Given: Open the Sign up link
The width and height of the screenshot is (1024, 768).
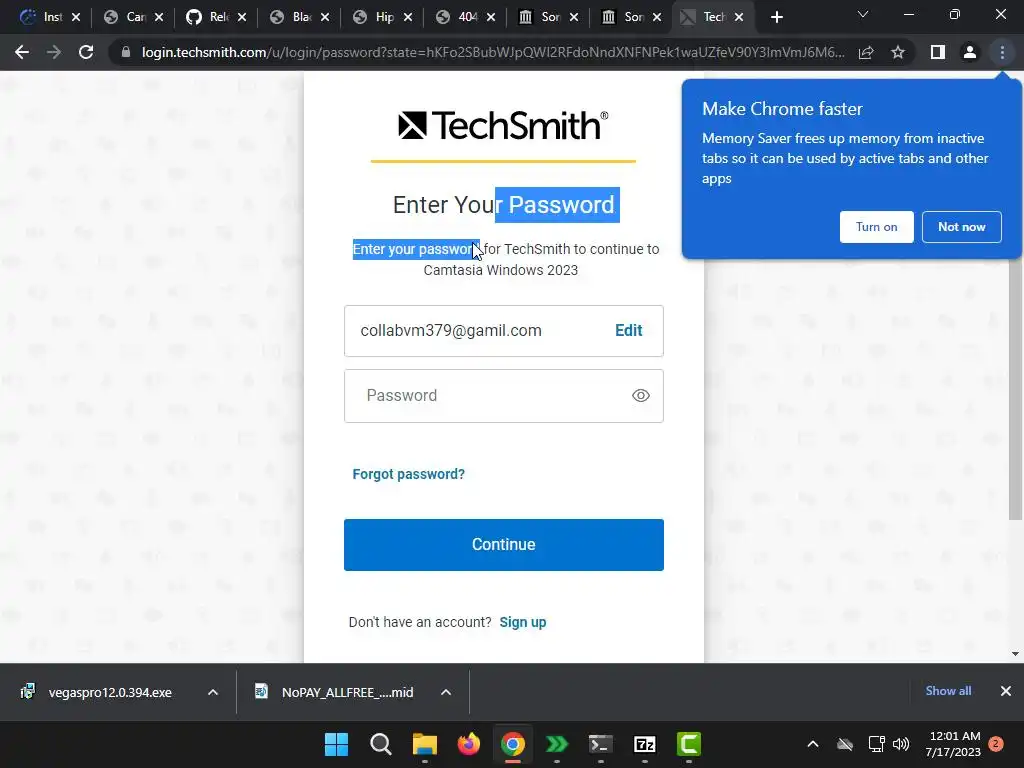Looking at the screenshot, I should [522, 622].
